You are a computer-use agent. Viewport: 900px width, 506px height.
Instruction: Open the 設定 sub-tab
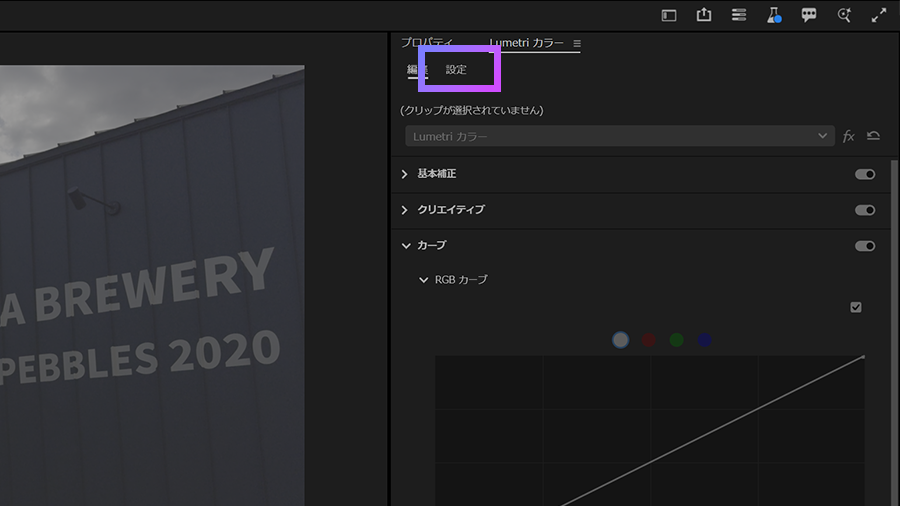click(x=456, y=69)
